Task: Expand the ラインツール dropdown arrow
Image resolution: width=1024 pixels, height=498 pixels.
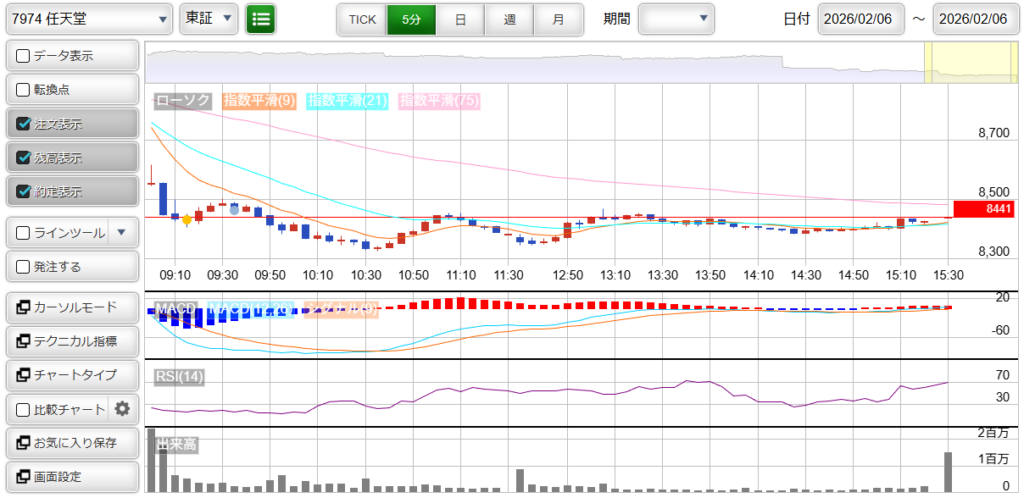Action: 122,233
